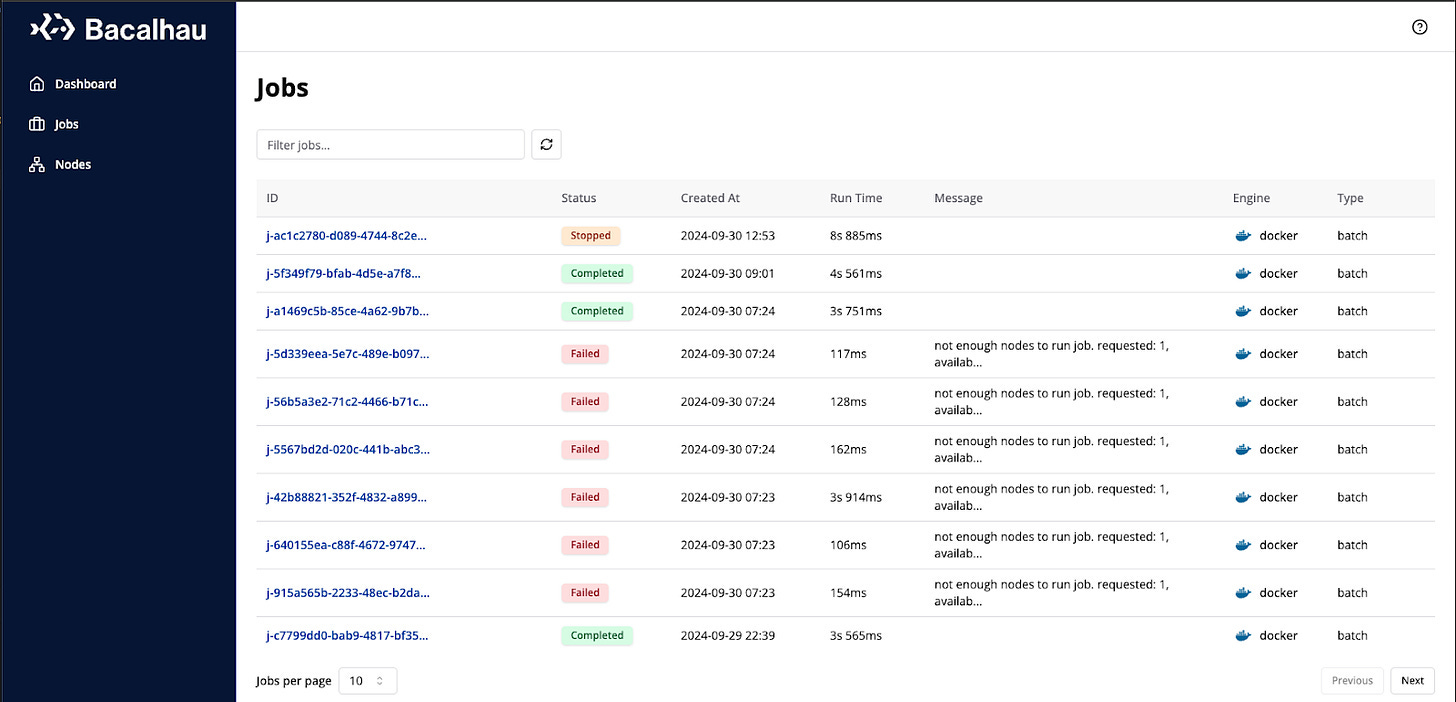Click the Bacalhau logo icon
The width and height of the screenshot is (1456, 702).
(52, 29)
